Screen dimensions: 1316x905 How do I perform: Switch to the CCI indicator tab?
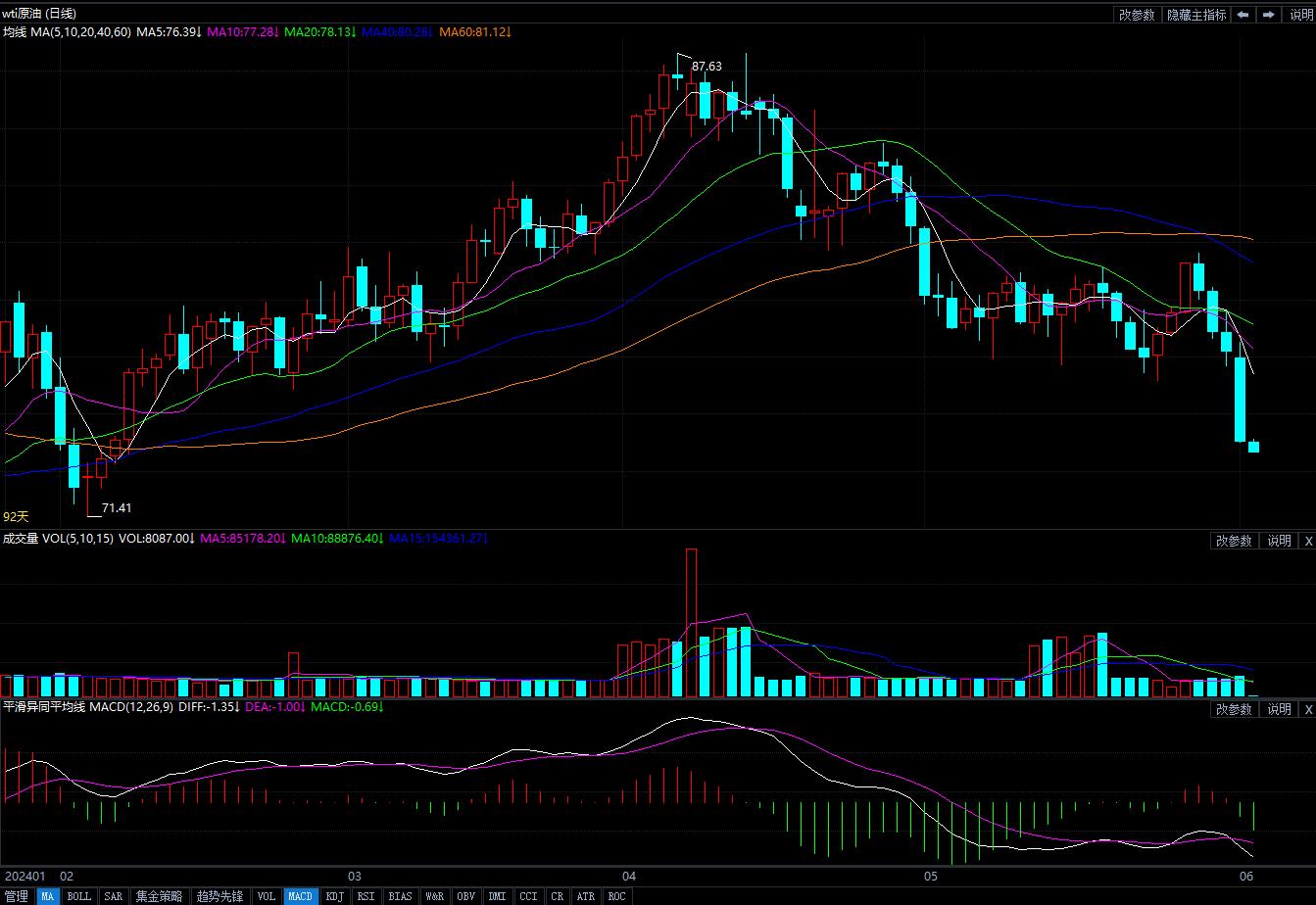pyautogui.click(x=529, y=896)
